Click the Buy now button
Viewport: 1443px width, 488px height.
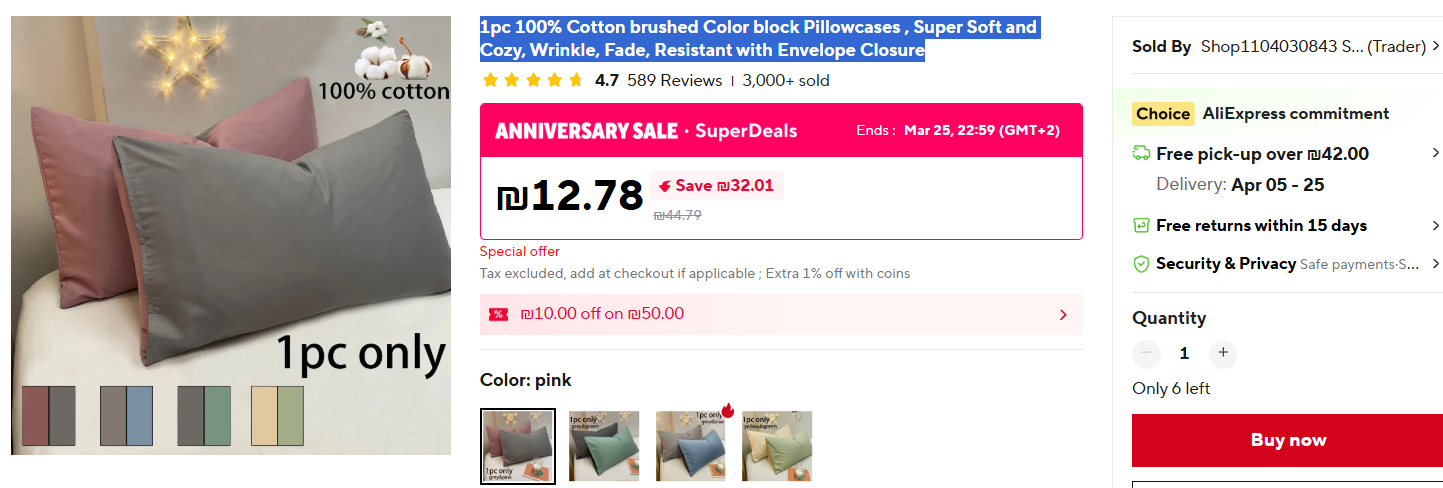(x=1288, y=441)
